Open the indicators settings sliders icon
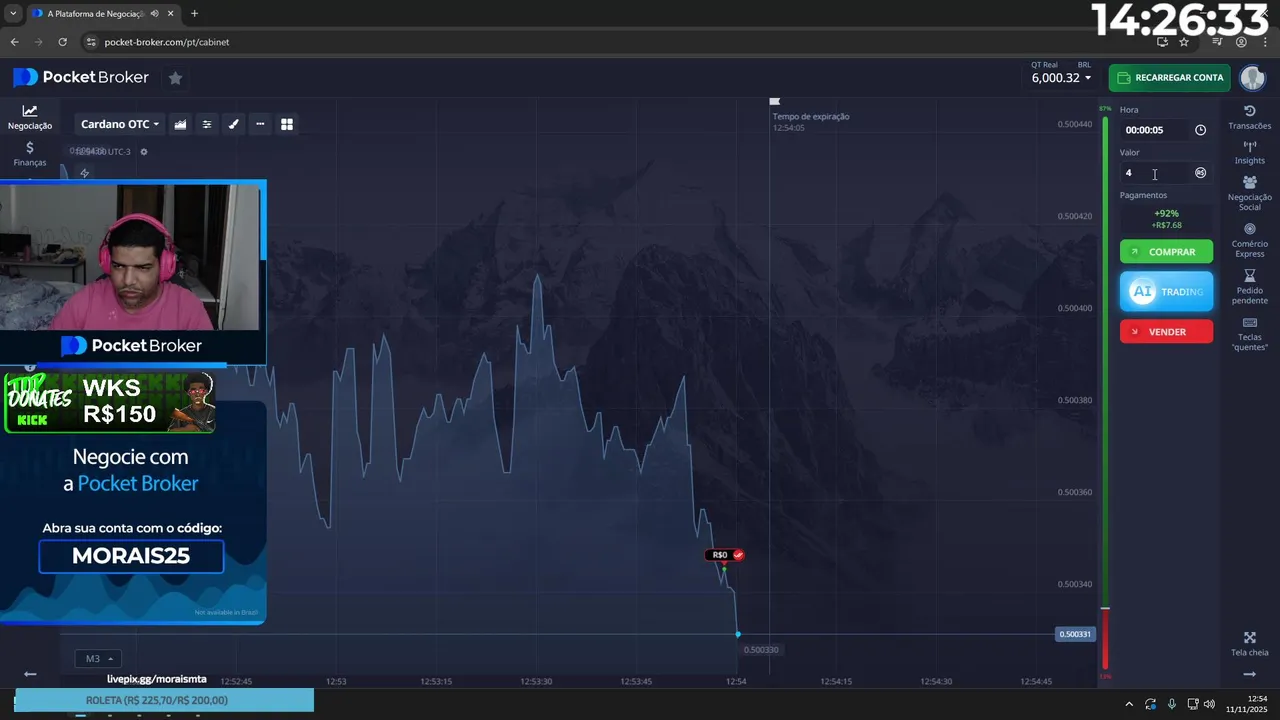The height and width of the screenshot is (720, 1280). (207, 124)
